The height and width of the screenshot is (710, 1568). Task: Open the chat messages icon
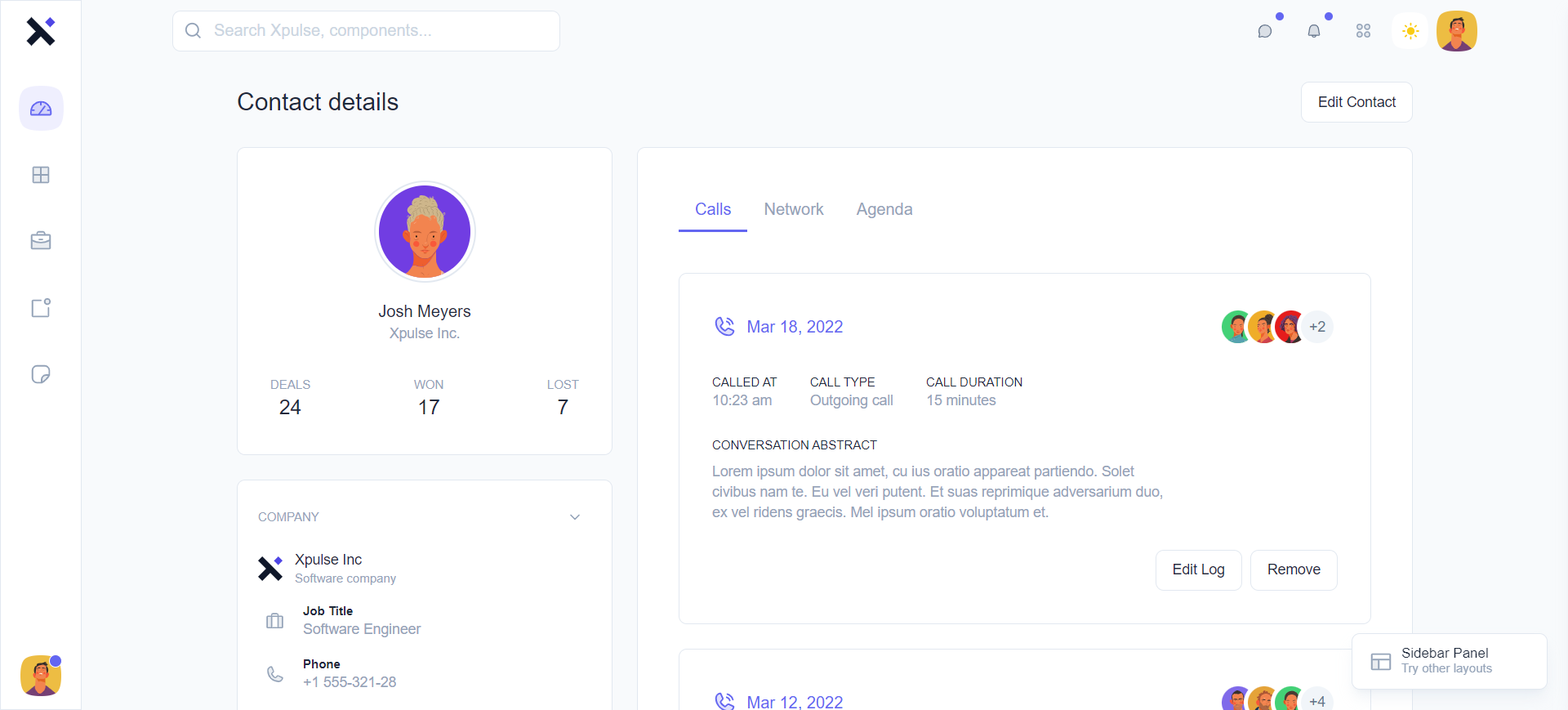1265,31
